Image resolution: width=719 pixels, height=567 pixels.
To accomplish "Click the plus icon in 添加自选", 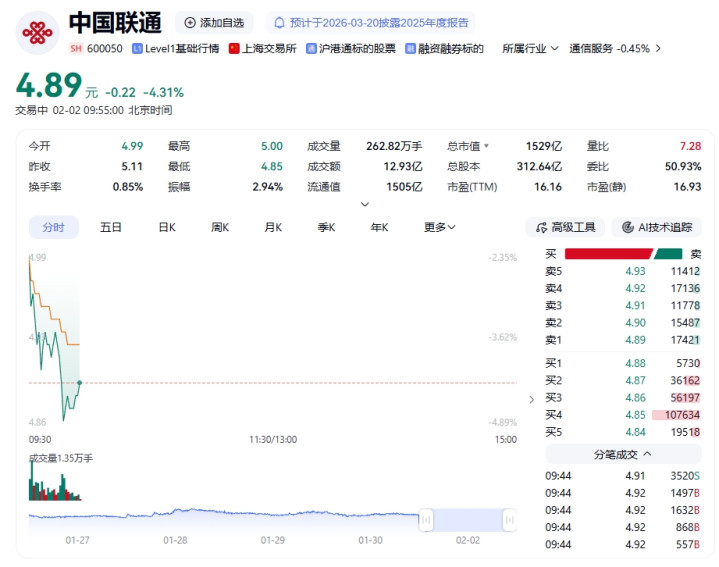I will click(x=190, y=22).
